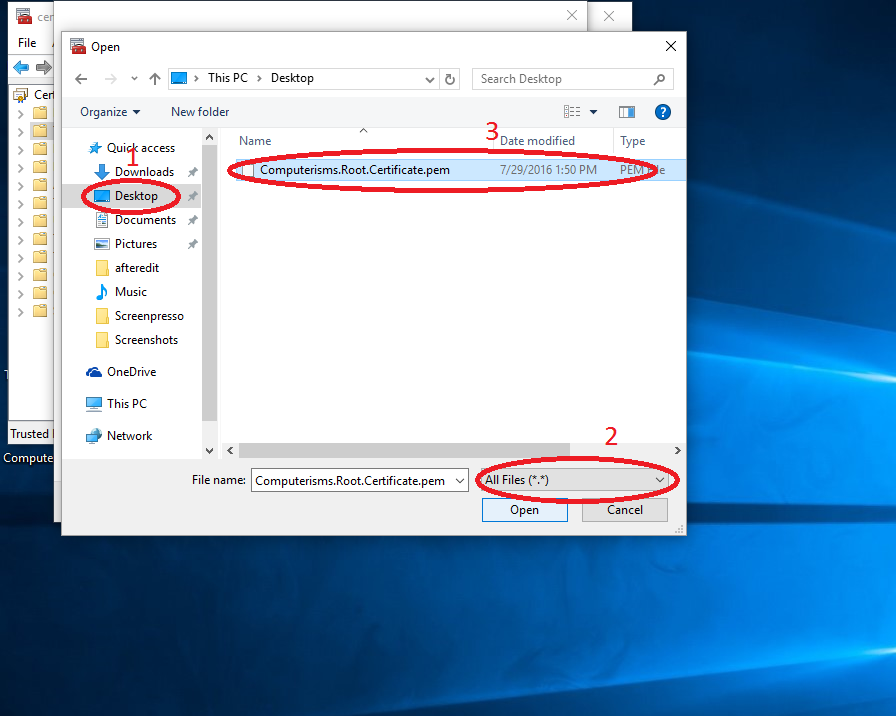Open the Organize dropdown menu

(x=110, y=112)
